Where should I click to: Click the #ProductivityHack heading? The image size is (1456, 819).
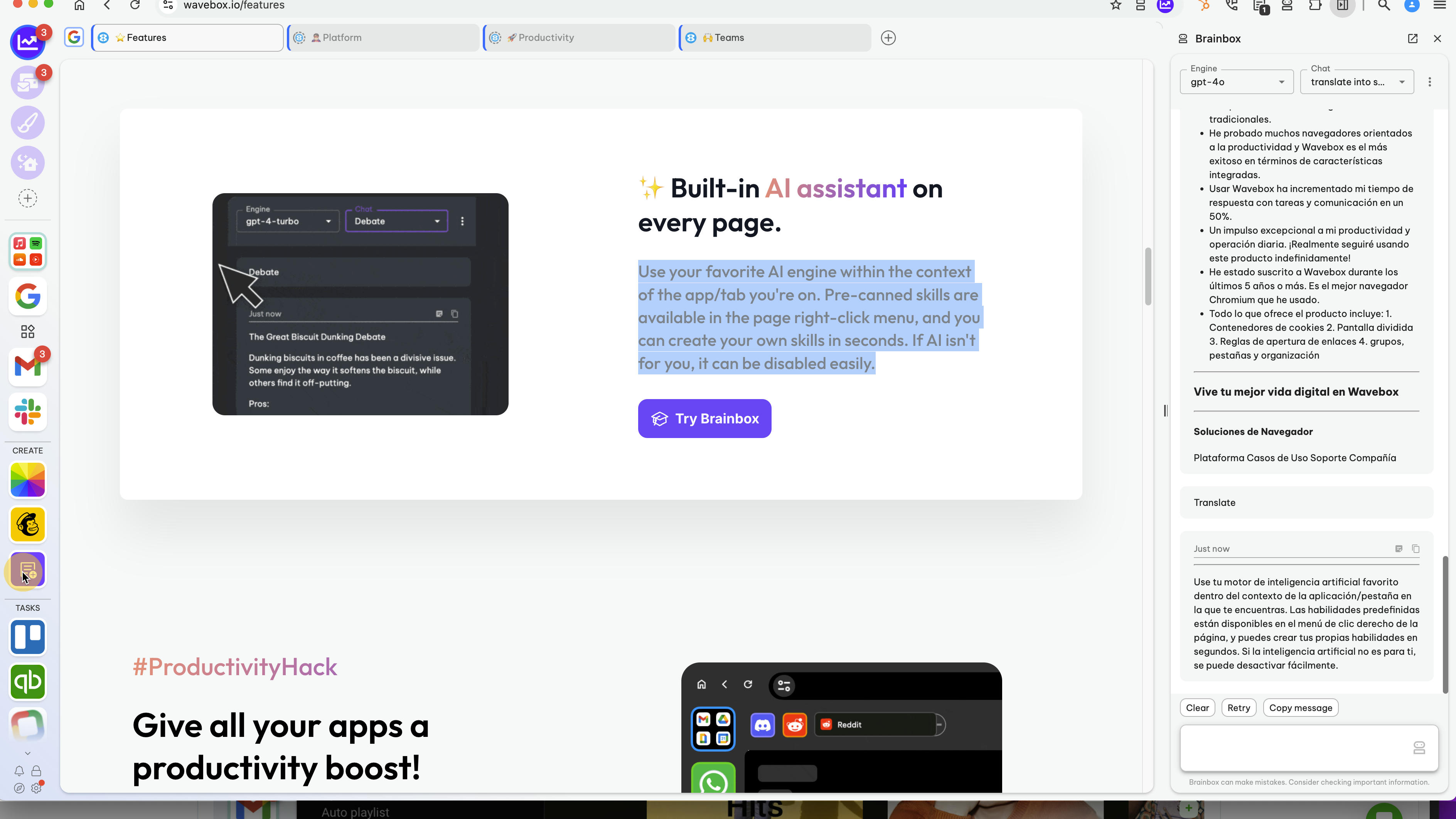(x=235, y=667)
